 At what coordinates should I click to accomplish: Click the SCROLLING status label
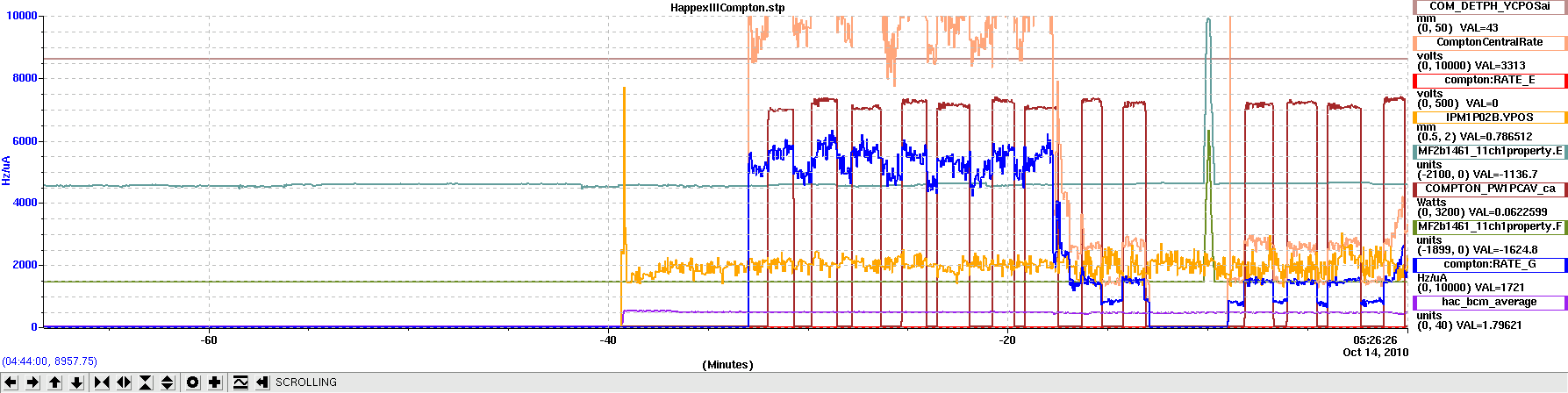(306, 382)
